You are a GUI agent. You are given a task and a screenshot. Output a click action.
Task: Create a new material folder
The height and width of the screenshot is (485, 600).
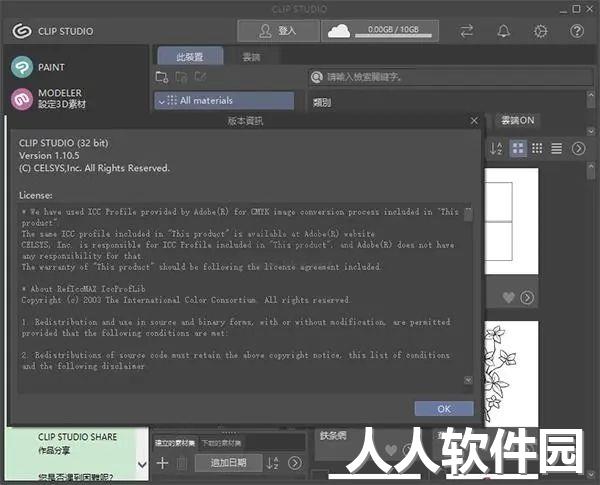[x=162, y=77]
